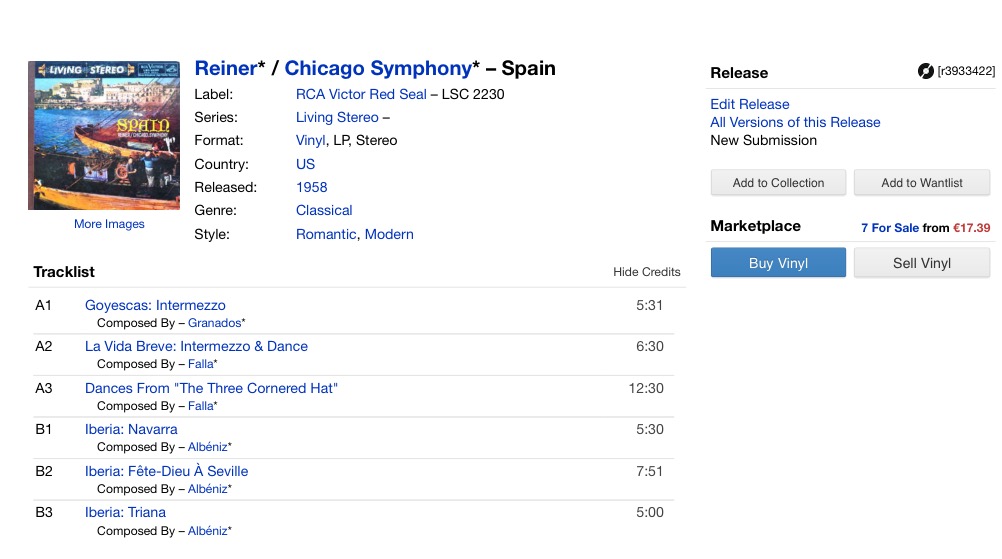Click the Buy Vinyl button
Viewport: 1002px width, 559px height.
(x=778, y=263)
